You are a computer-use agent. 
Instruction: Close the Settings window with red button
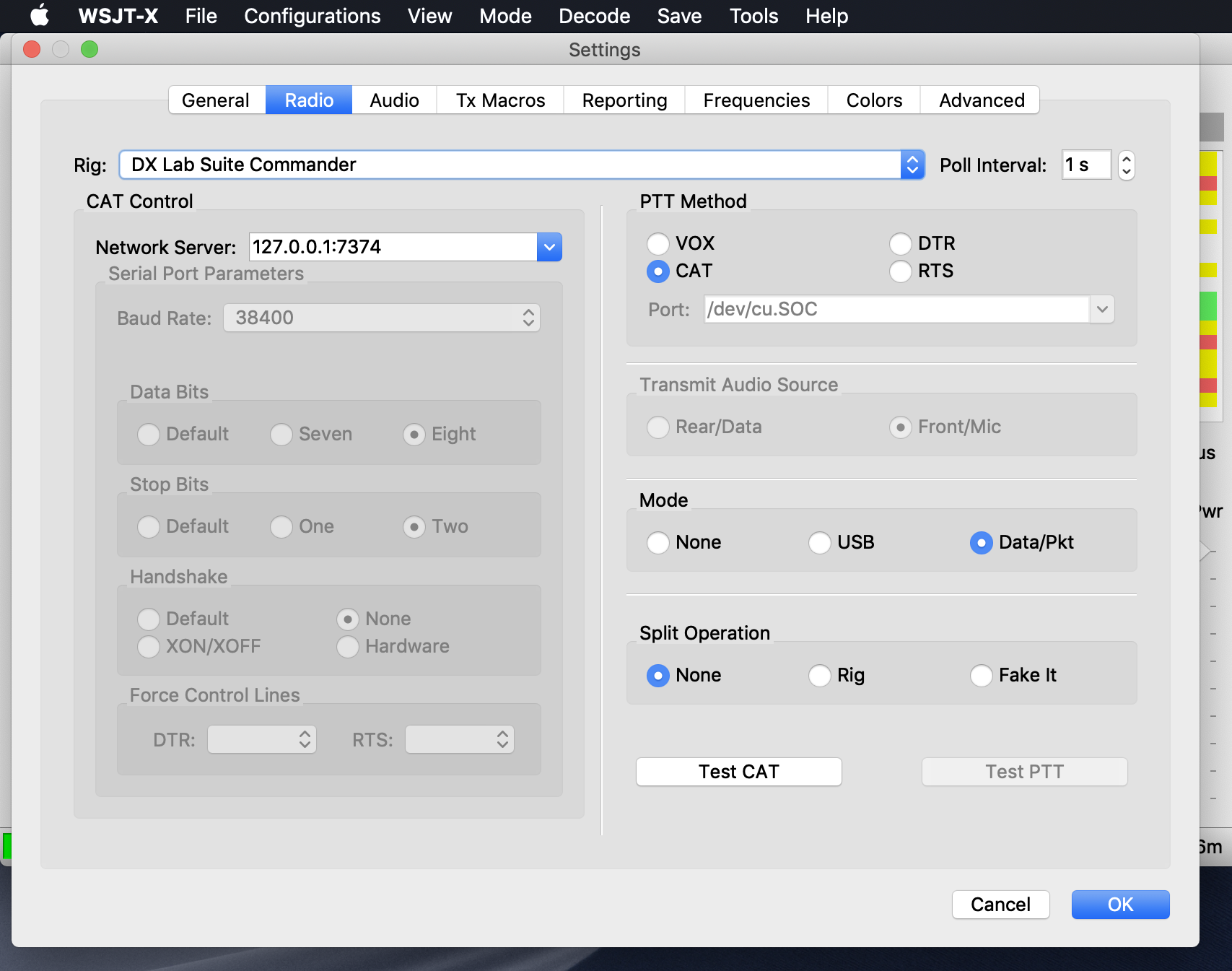coord(32,49)
